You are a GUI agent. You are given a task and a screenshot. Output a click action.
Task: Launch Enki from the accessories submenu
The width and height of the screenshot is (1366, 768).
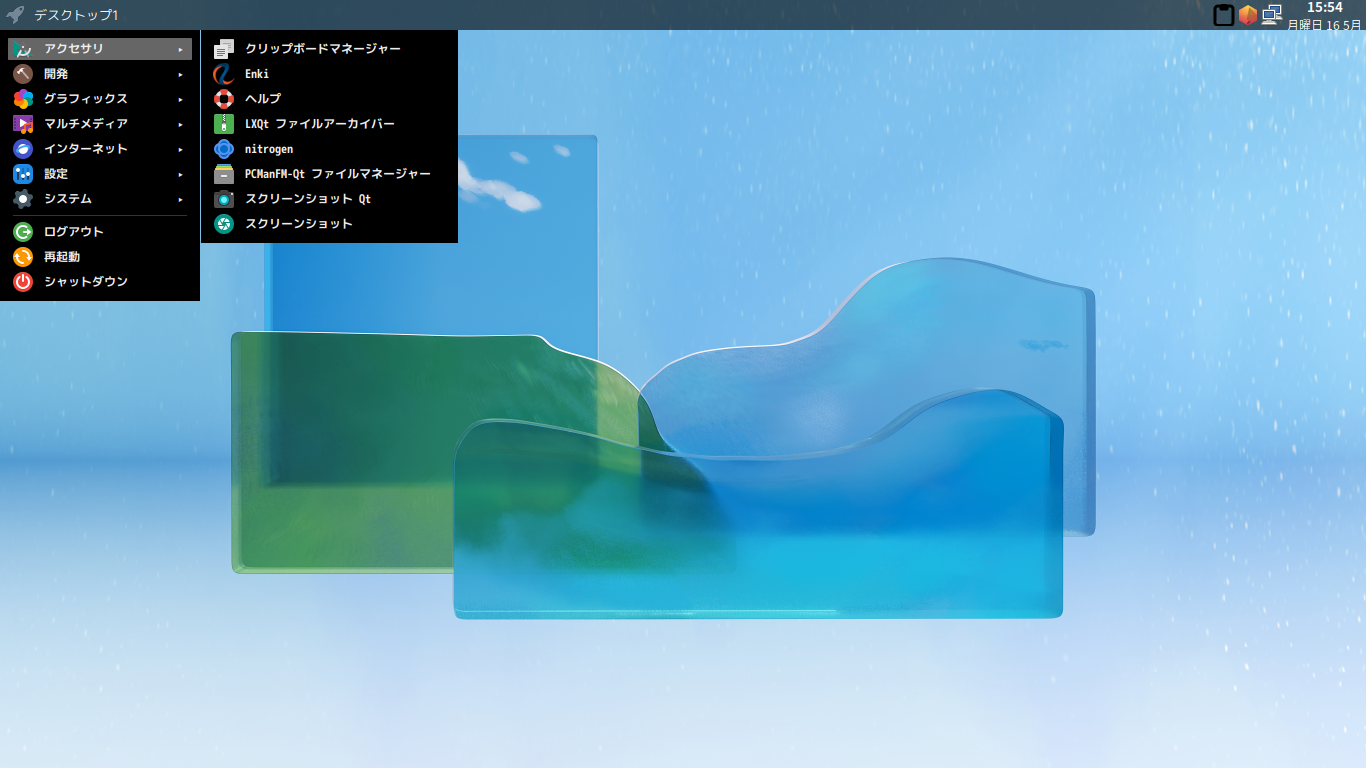click(x=329, y=74)
